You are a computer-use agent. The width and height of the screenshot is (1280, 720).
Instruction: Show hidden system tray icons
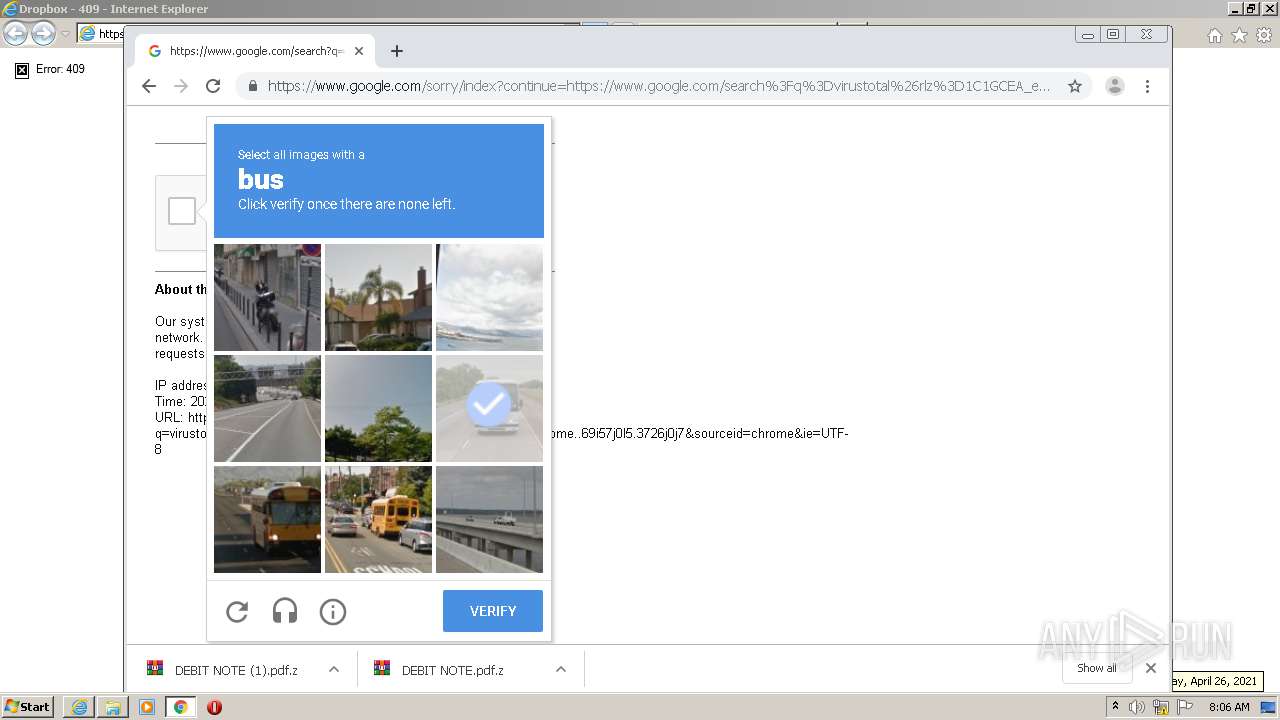click(x=1115, y=707)
